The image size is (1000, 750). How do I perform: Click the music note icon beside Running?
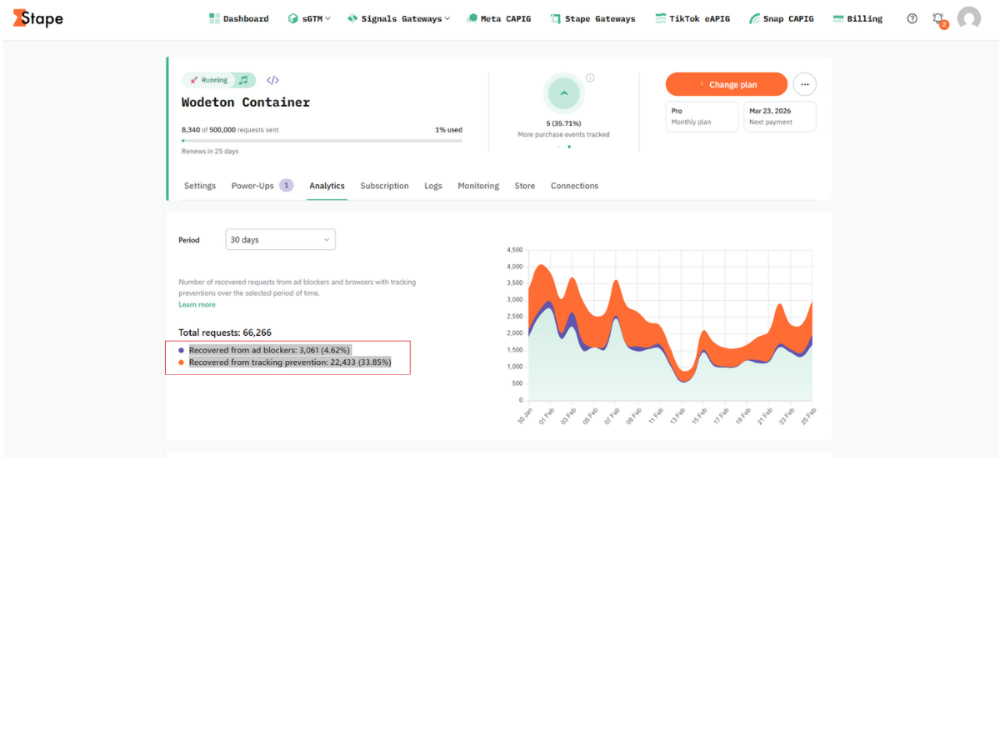coord(243,80)
